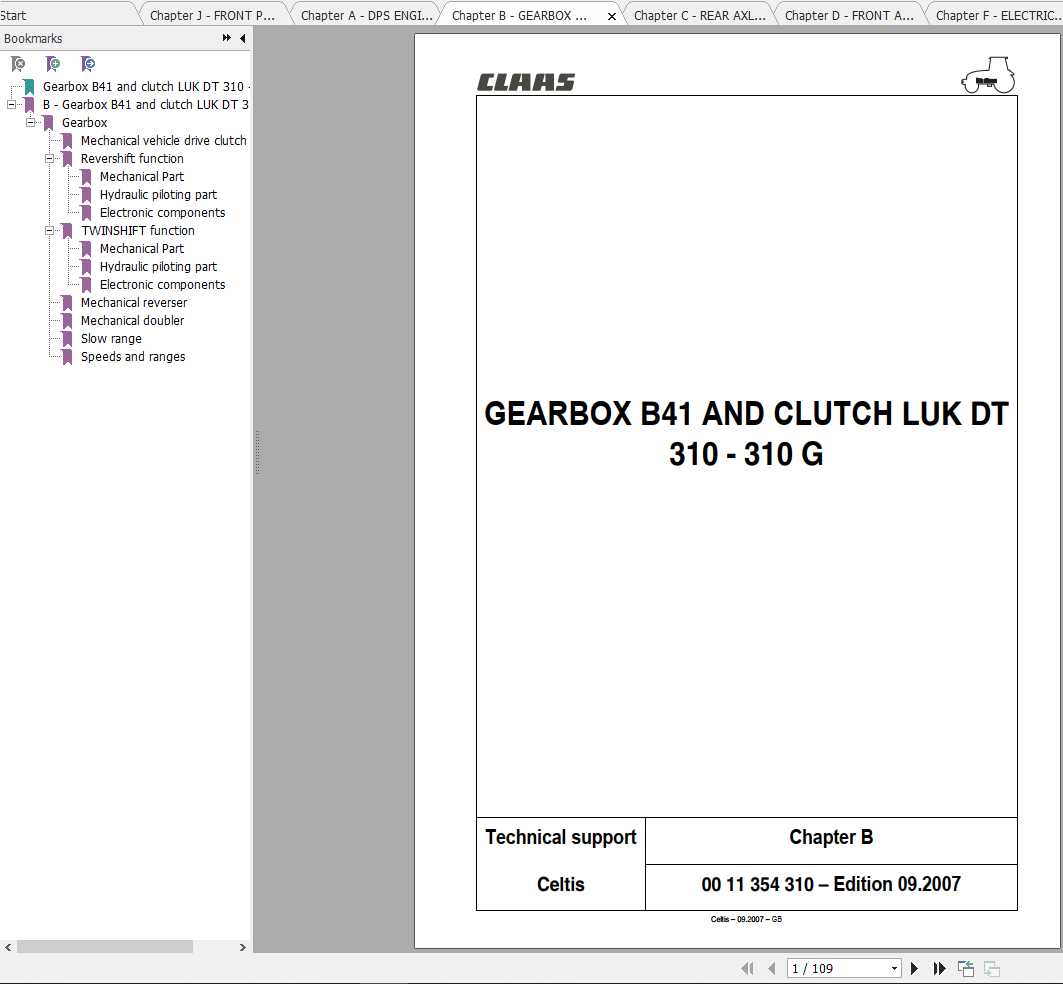Open the Mechanical reverser bookmark
The height and width of the screenshot is (984, 1063).
[134, 302]
